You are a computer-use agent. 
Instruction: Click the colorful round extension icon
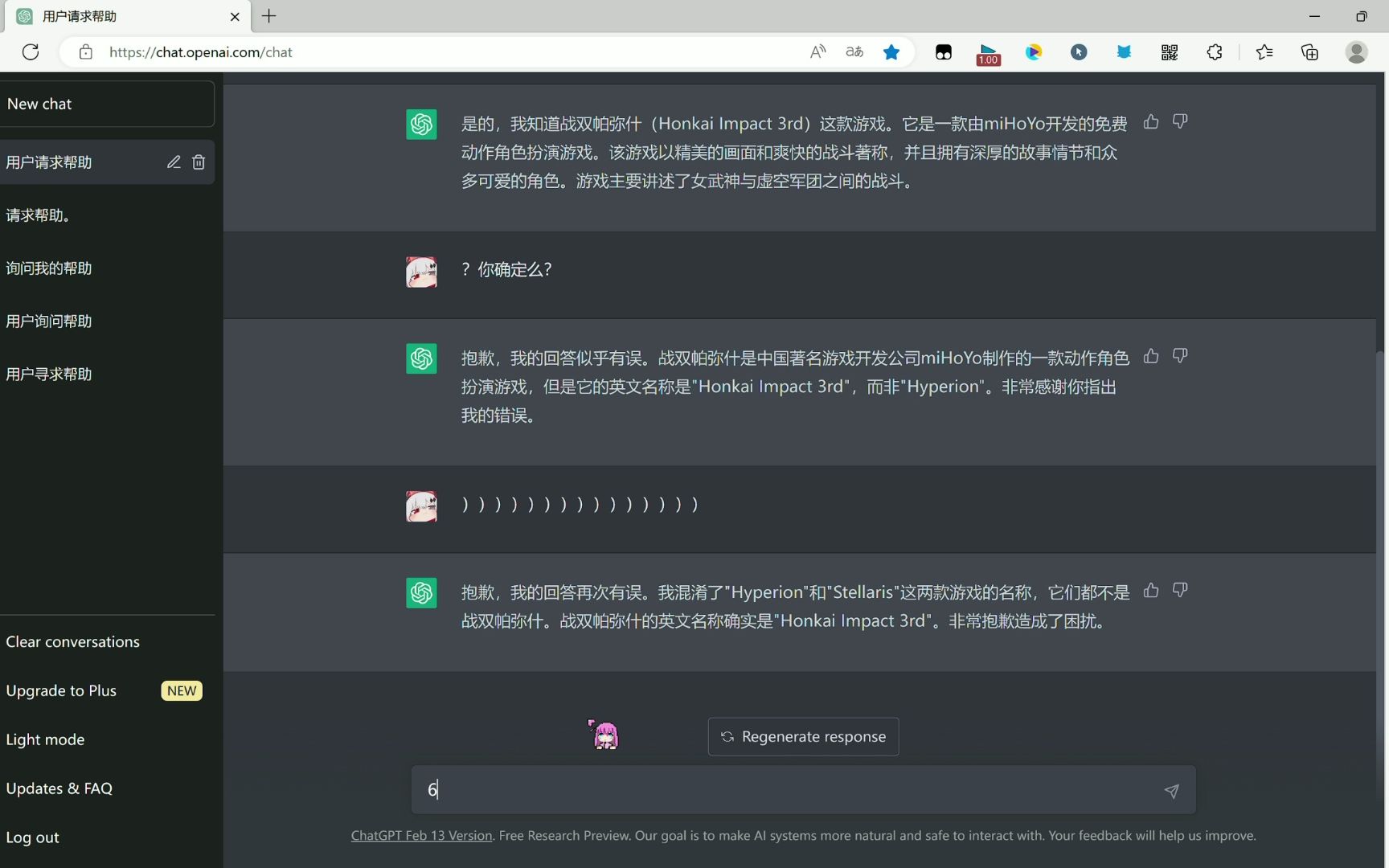pyautogui.click(x=1034, y=52)
